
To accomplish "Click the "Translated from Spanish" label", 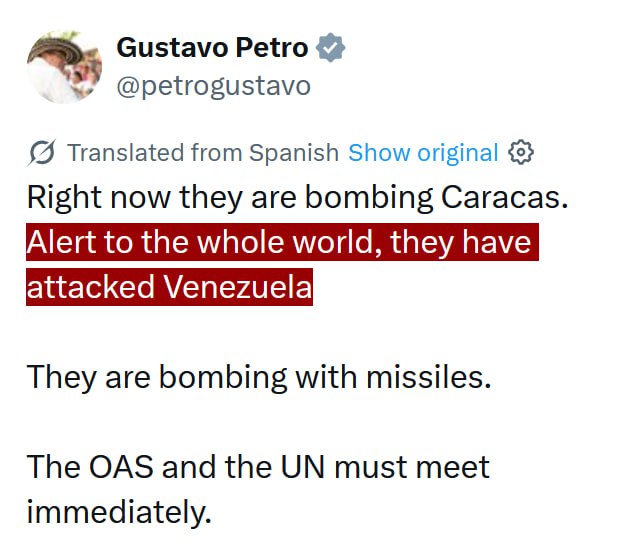I will point(202,153).
